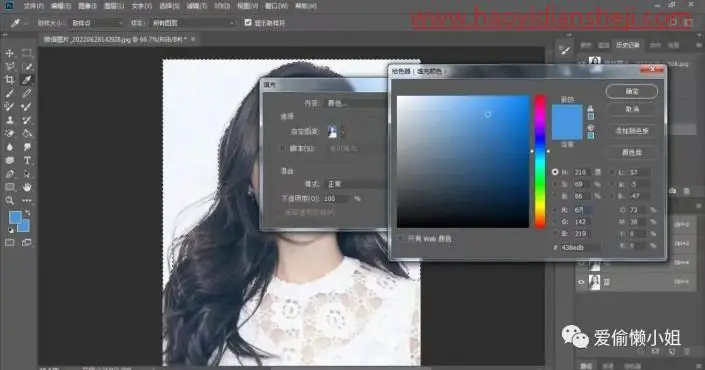
Task: Click Cancel in the Color Picker
Action: (x=632, y=109)
